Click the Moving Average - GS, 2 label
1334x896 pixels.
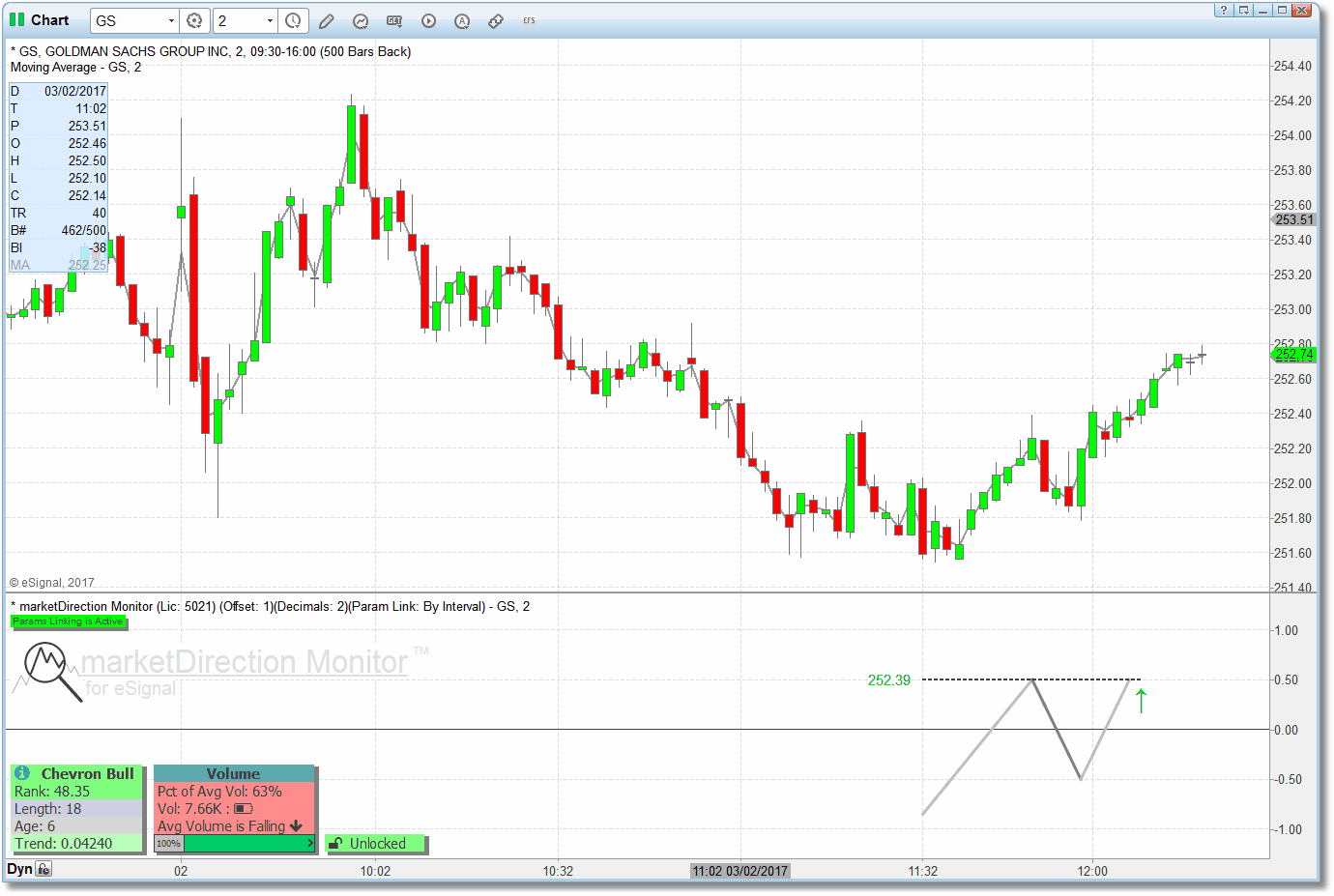tap(75, 67)
